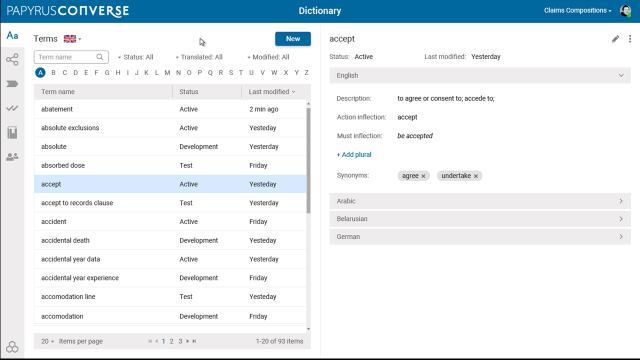Filter terms by letter B
The width and height of the screenshot is (640, 360).
coord(53,73)
